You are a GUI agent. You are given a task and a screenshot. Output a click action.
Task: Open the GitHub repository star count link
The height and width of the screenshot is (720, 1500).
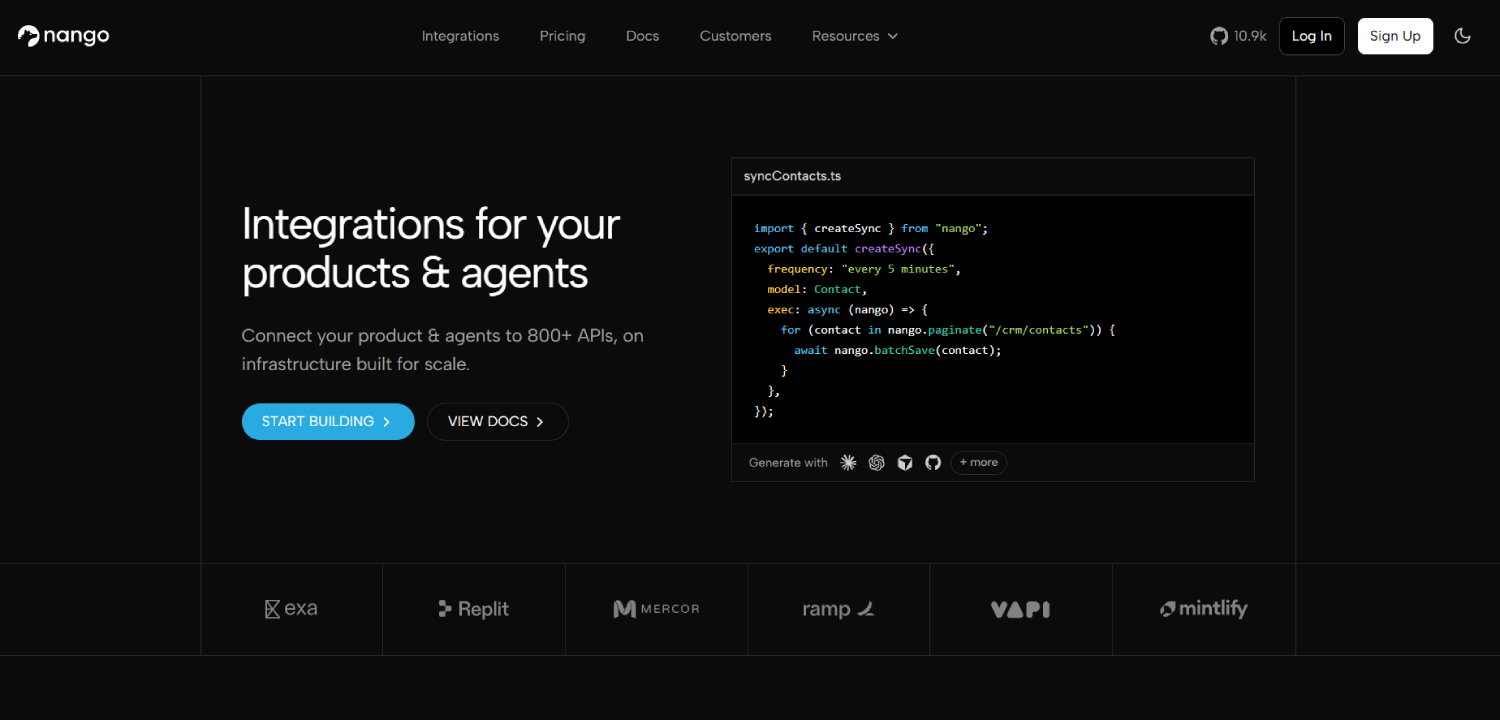pyautogui.click(x=1238, y=36)
